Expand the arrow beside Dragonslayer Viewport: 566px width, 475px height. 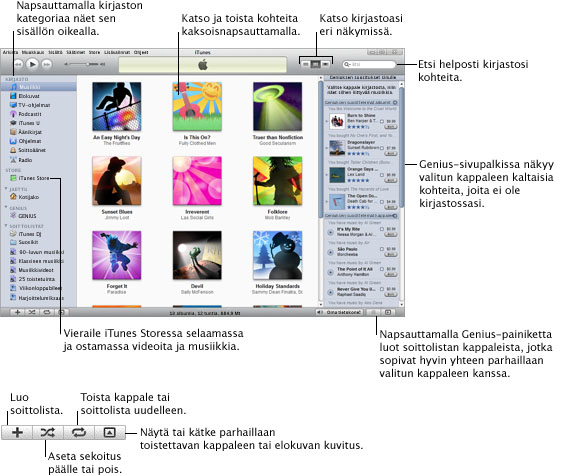(x=327, y=148)
